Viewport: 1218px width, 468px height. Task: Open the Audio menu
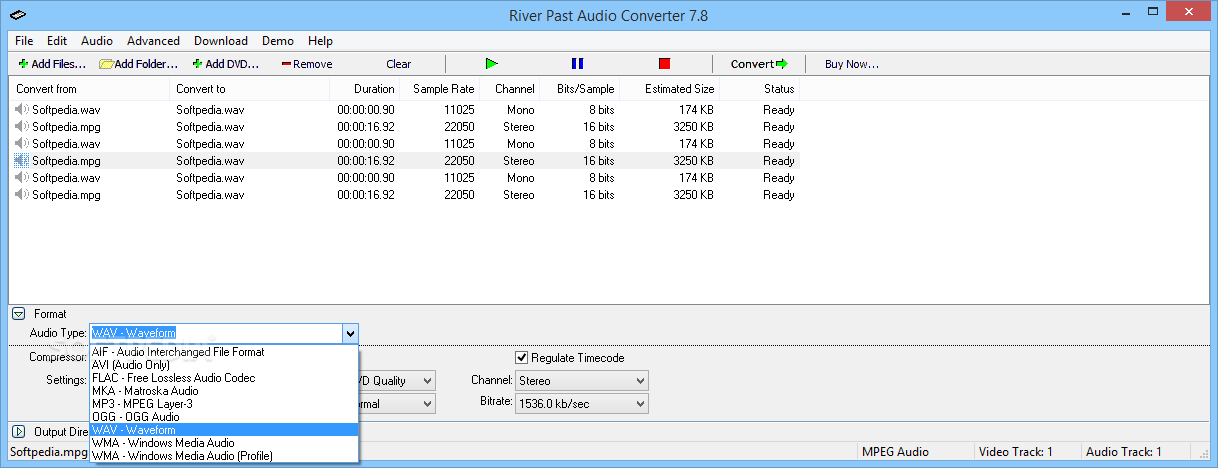tap(97, 41)
